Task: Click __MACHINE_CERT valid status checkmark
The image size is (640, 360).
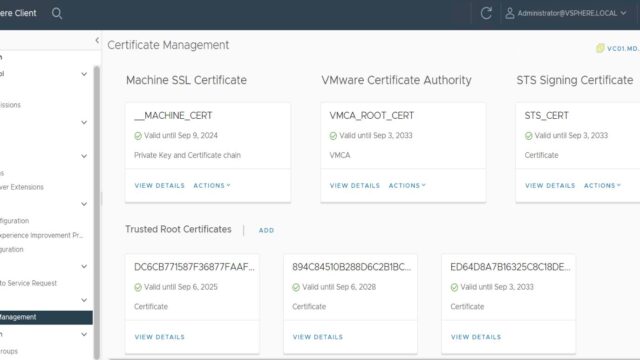Action: tap(138, 136)
